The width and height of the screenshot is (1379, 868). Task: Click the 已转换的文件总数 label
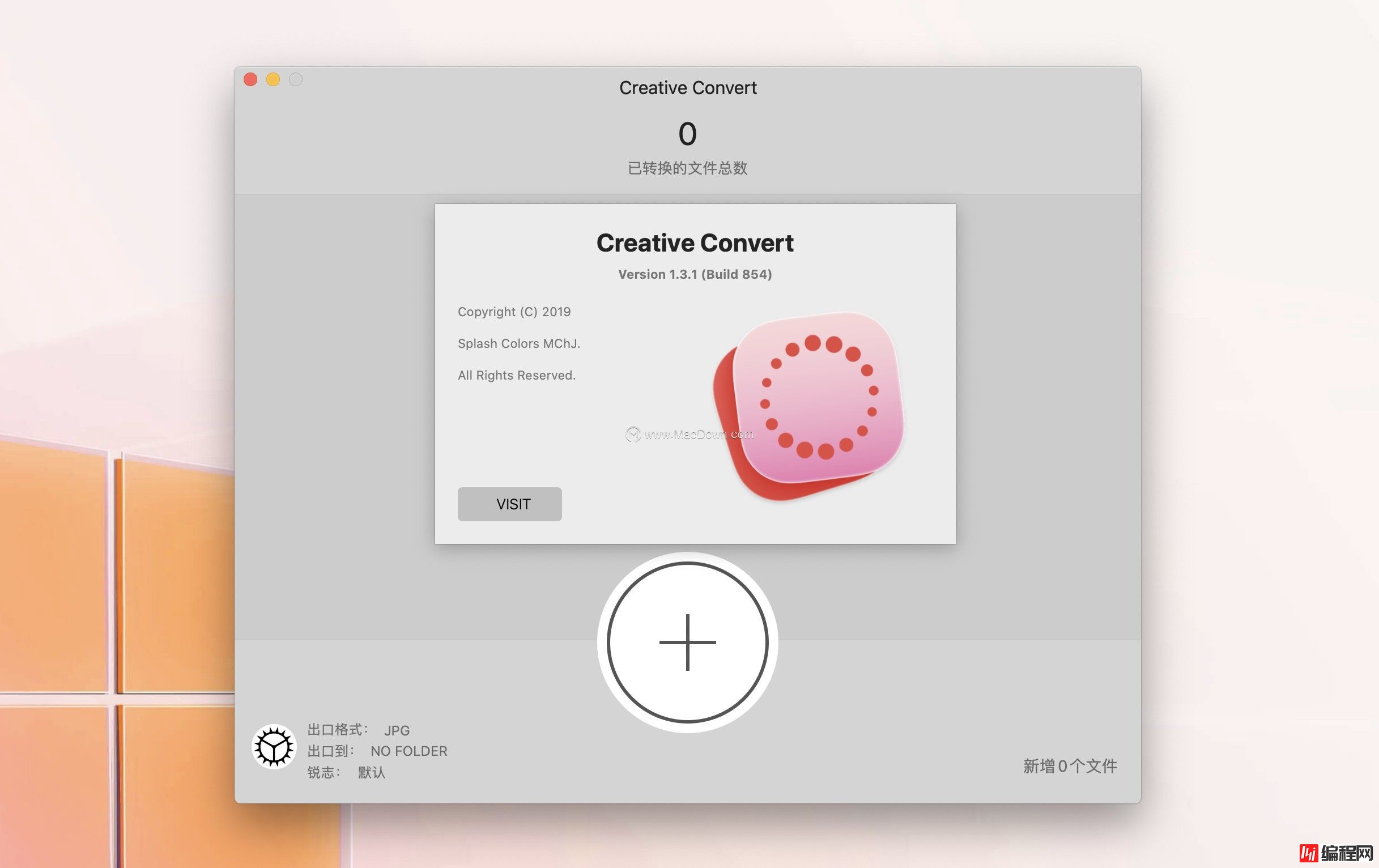click(687, 168)
